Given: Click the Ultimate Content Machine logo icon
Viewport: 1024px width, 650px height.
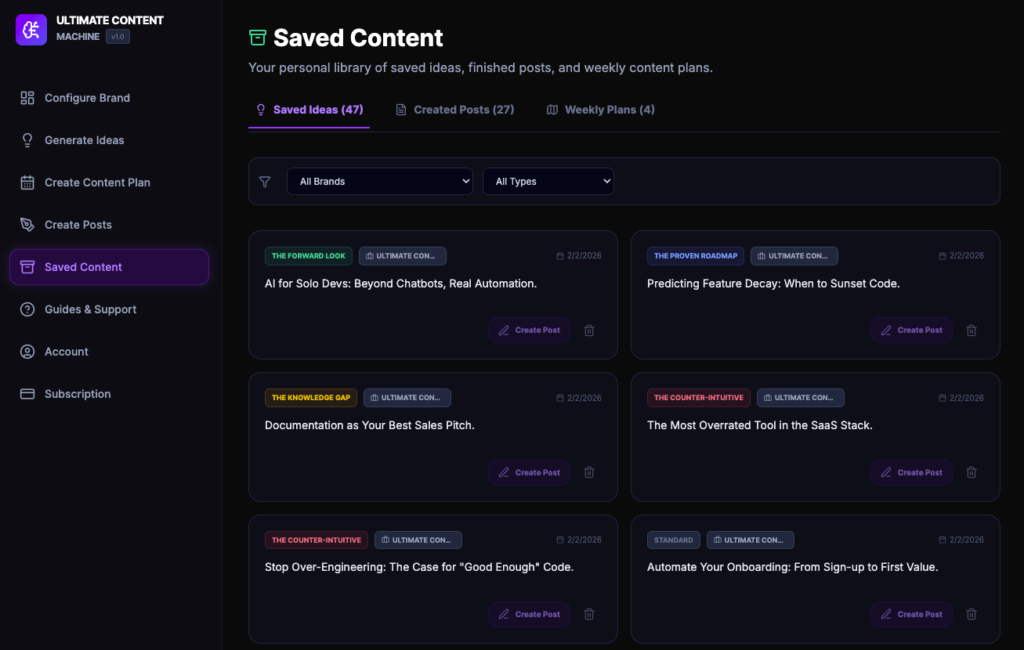Looking at the screenshot, I should (31, 29).
